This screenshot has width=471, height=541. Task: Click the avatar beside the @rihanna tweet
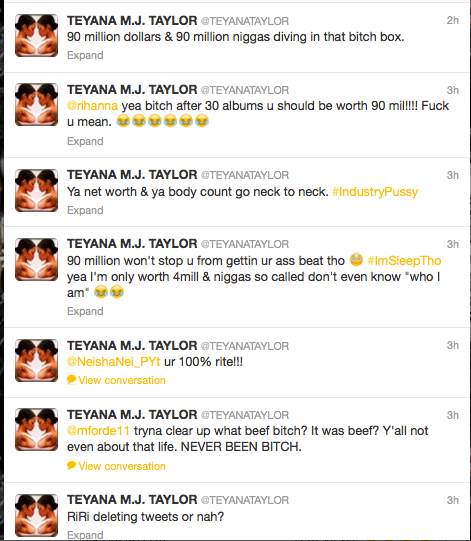pyautogui.click(x=36, y=104)
